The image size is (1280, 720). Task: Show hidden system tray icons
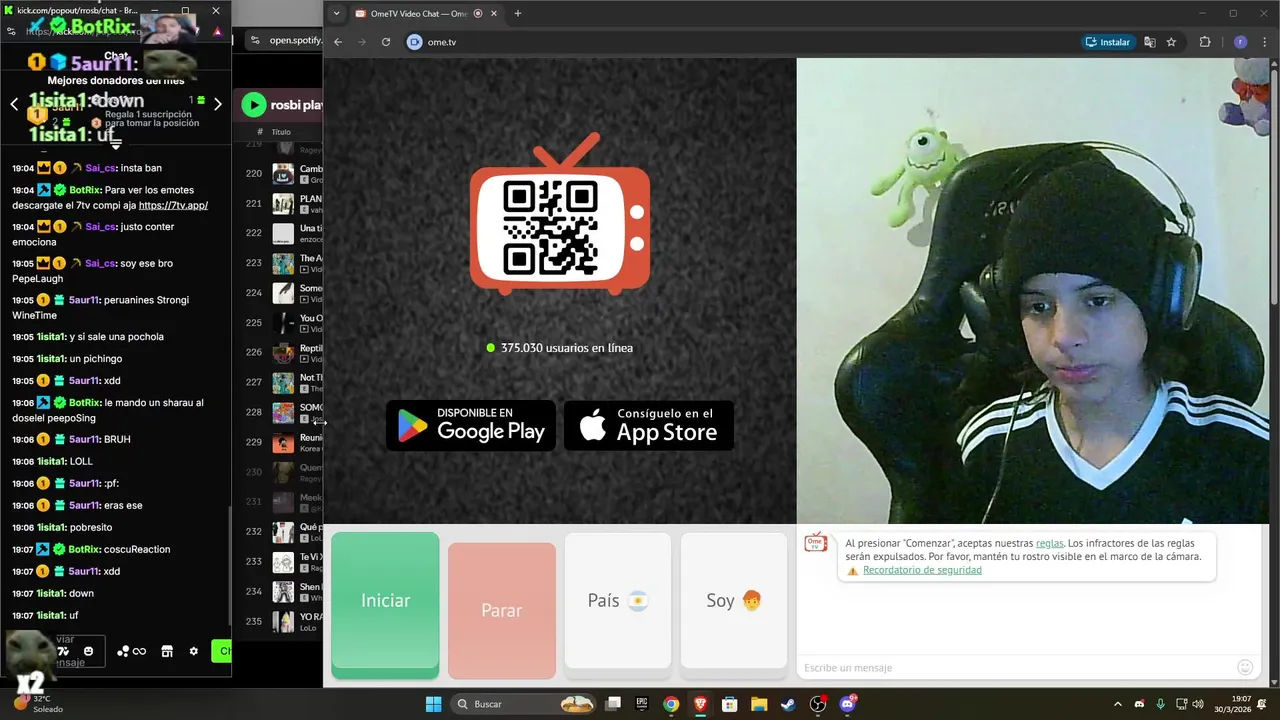1118,704
